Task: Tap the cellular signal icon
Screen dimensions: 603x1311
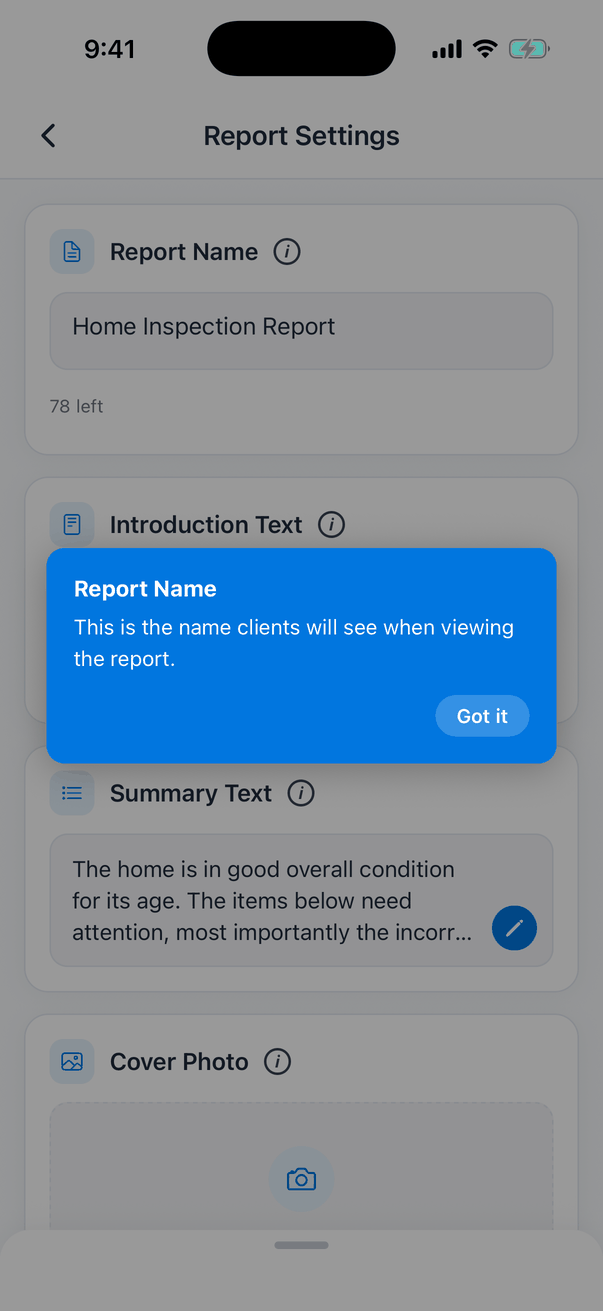Action: pos(447,49)
